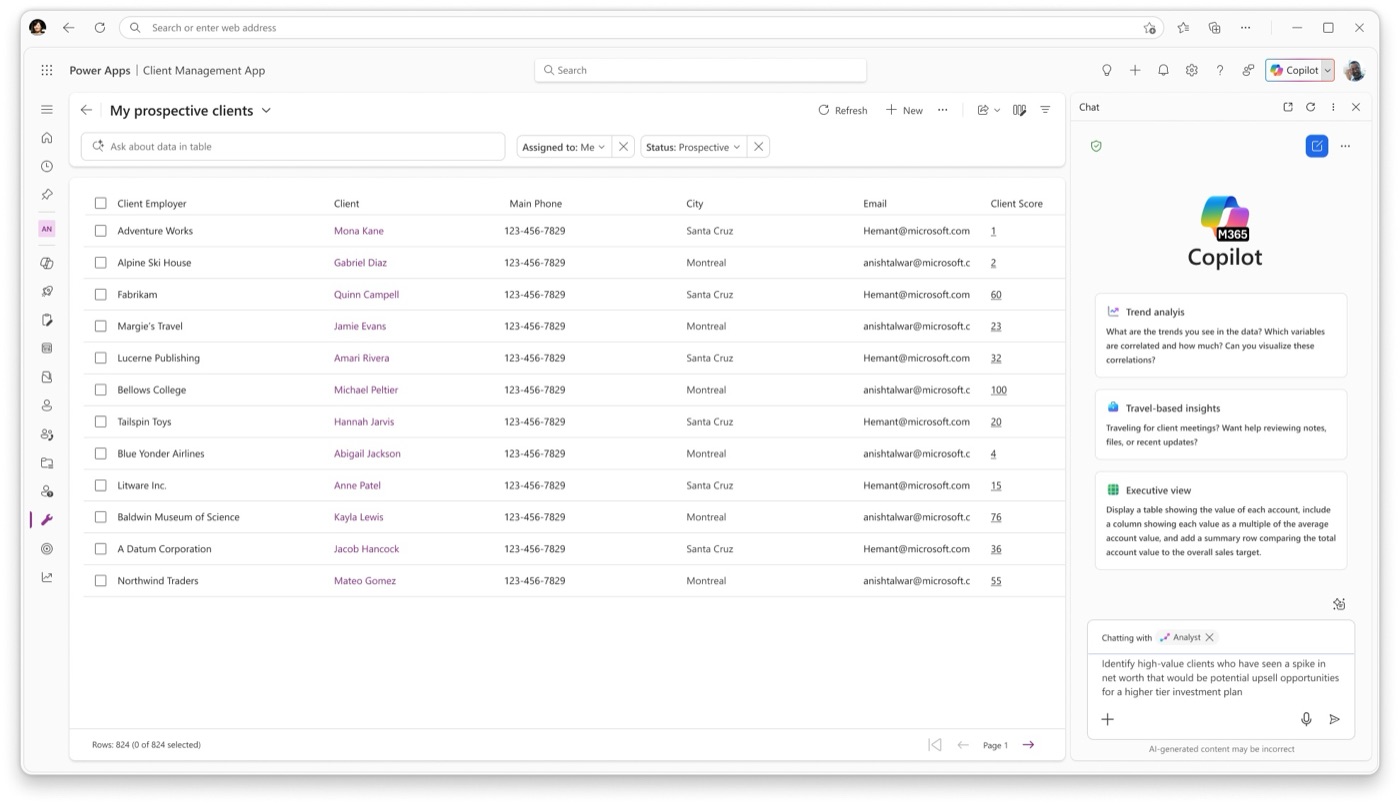Select all rows header checkbox
This screenshot has width=1400, height=805.
tap(100, 203)
